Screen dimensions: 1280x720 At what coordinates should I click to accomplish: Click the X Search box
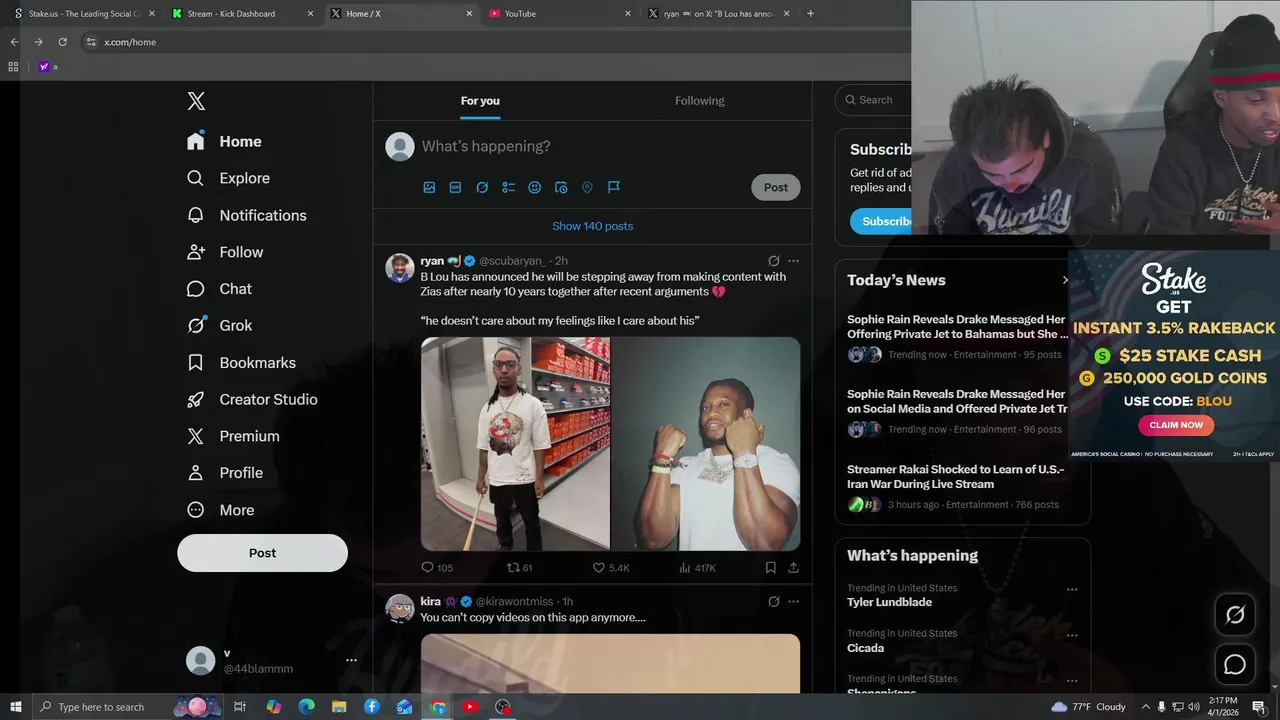click(874, 100)
